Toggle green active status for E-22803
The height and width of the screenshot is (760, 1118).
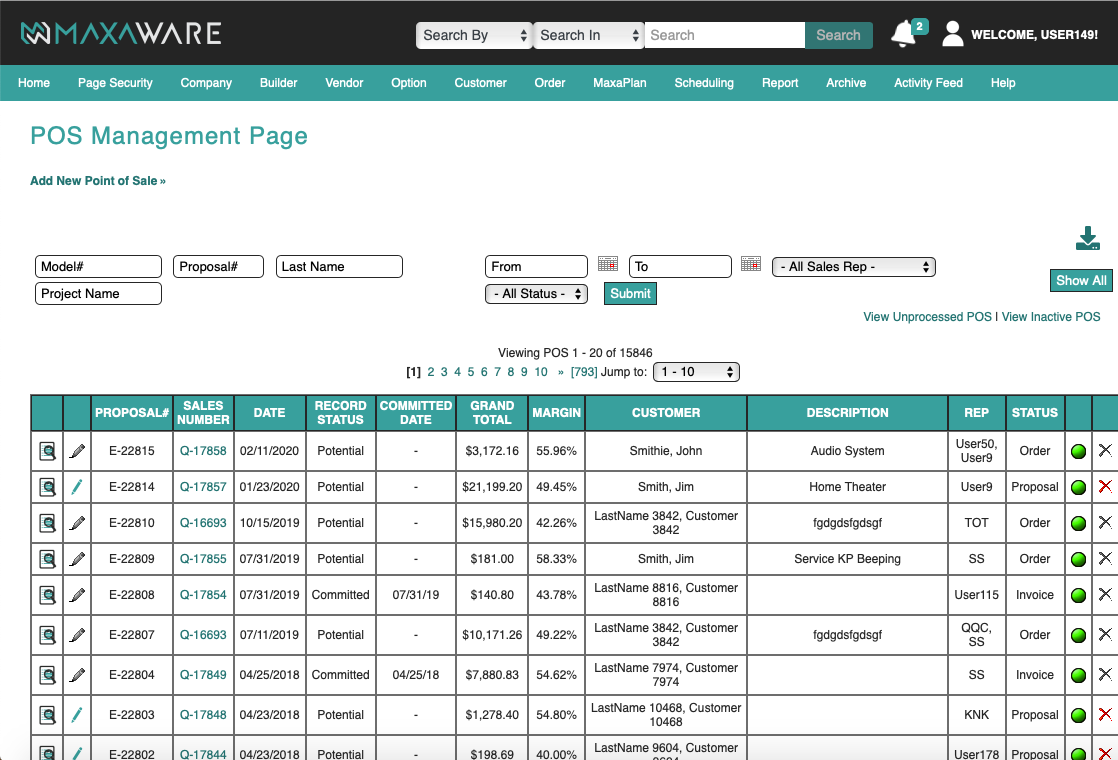point(1079,715)
